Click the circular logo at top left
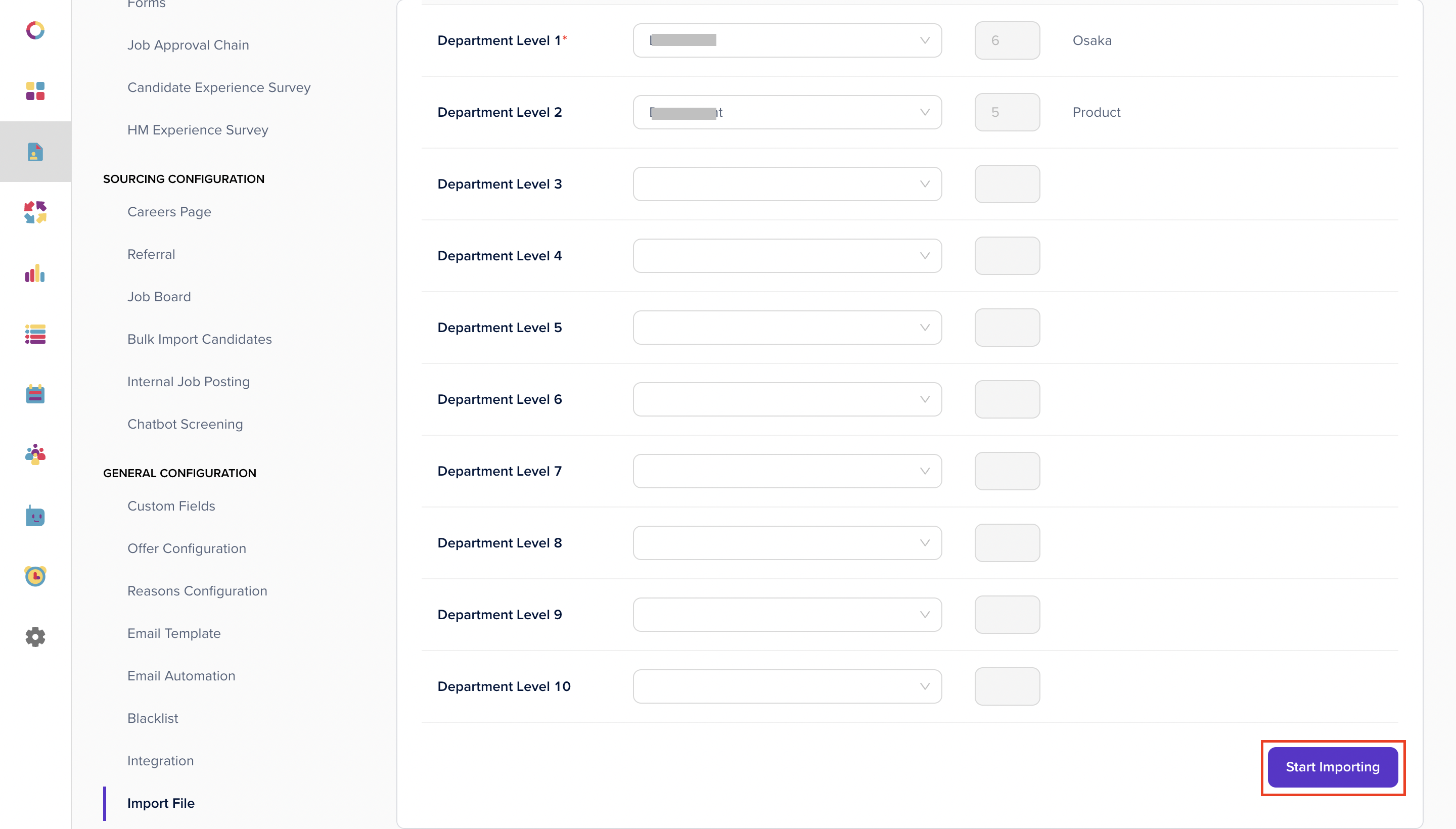Viewport: 1456px width, 829px height. (x=35, y=30)
